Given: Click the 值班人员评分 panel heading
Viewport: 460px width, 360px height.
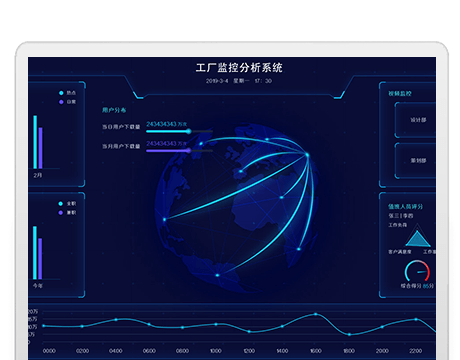Looking at the screenshot, I should [x=405, y=207].
